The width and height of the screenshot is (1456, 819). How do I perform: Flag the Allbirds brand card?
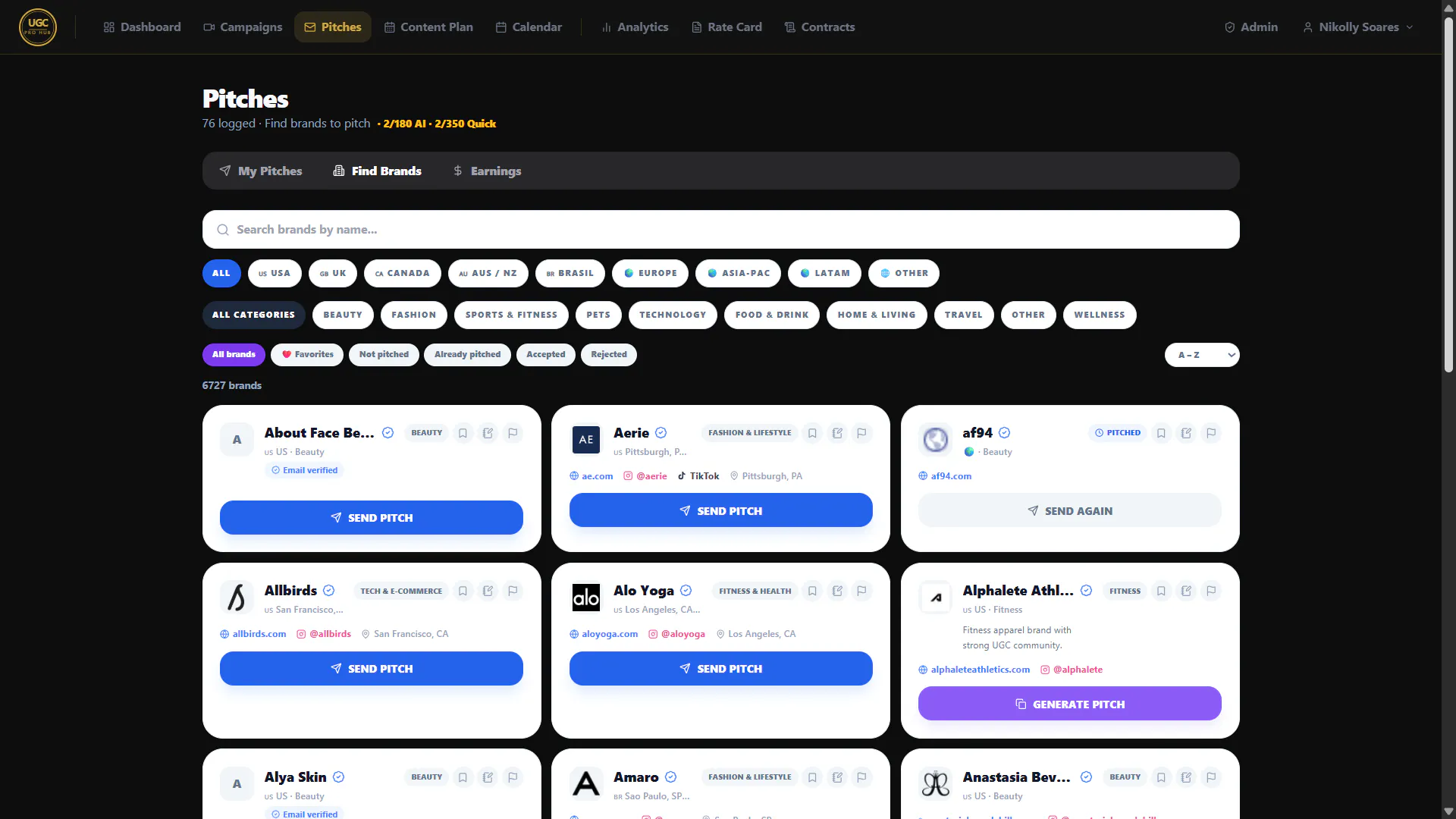point(513,591)
